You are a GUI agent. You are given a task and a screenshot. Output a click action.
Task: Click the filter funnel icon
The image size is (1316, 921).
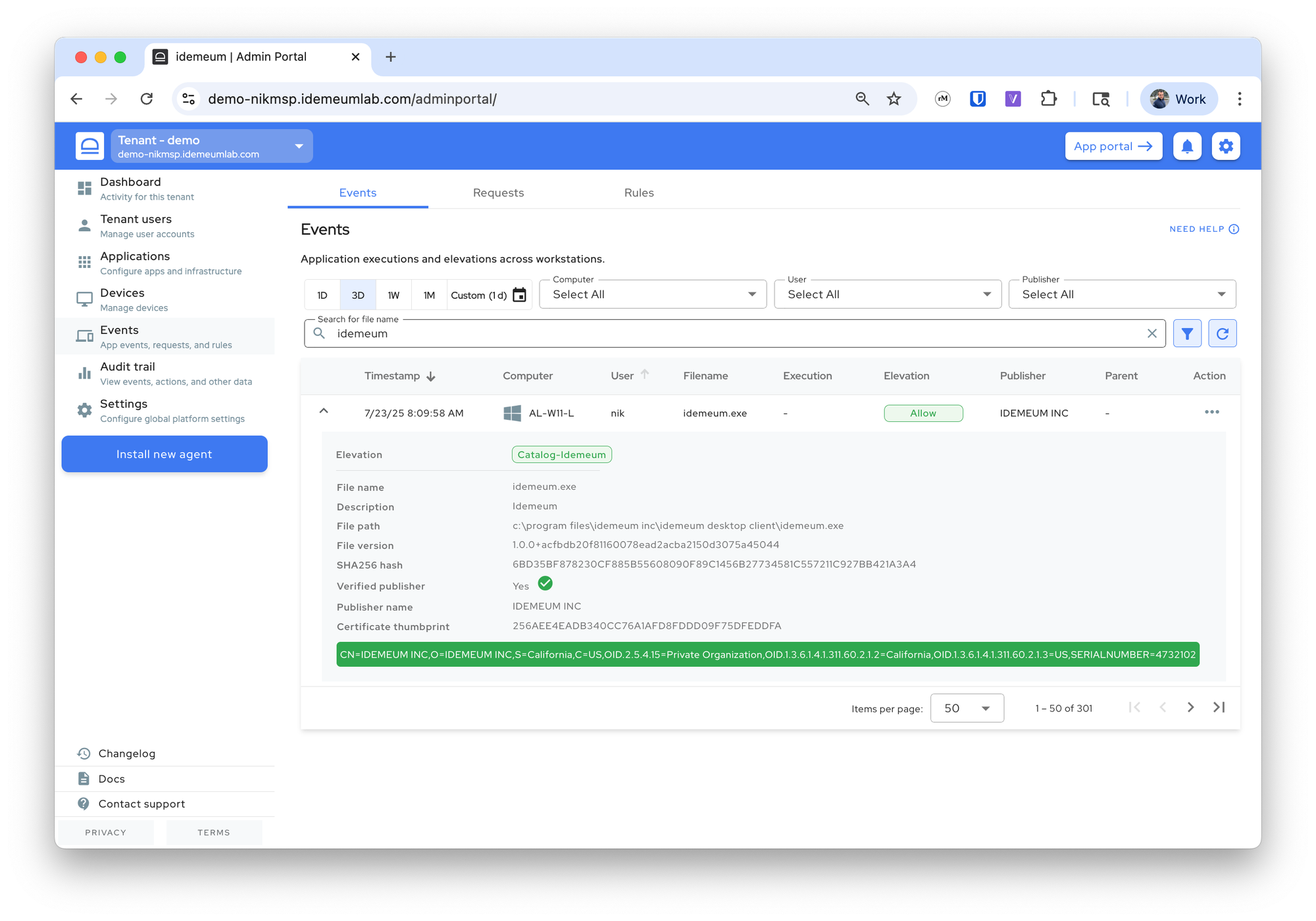click(1187, 334)
